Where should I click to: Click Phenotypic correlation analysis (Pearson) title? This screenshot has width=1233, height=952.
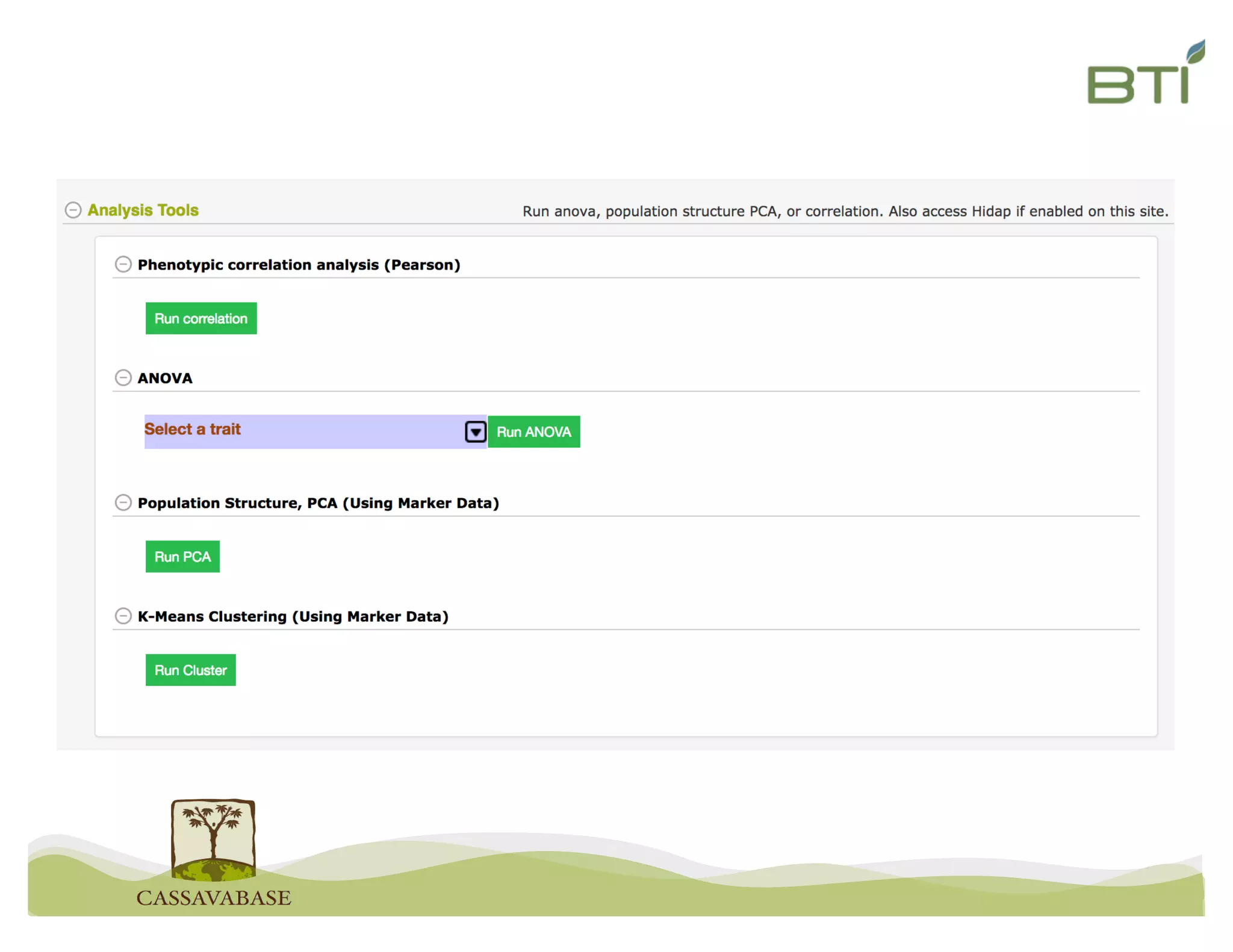(299, 265)
